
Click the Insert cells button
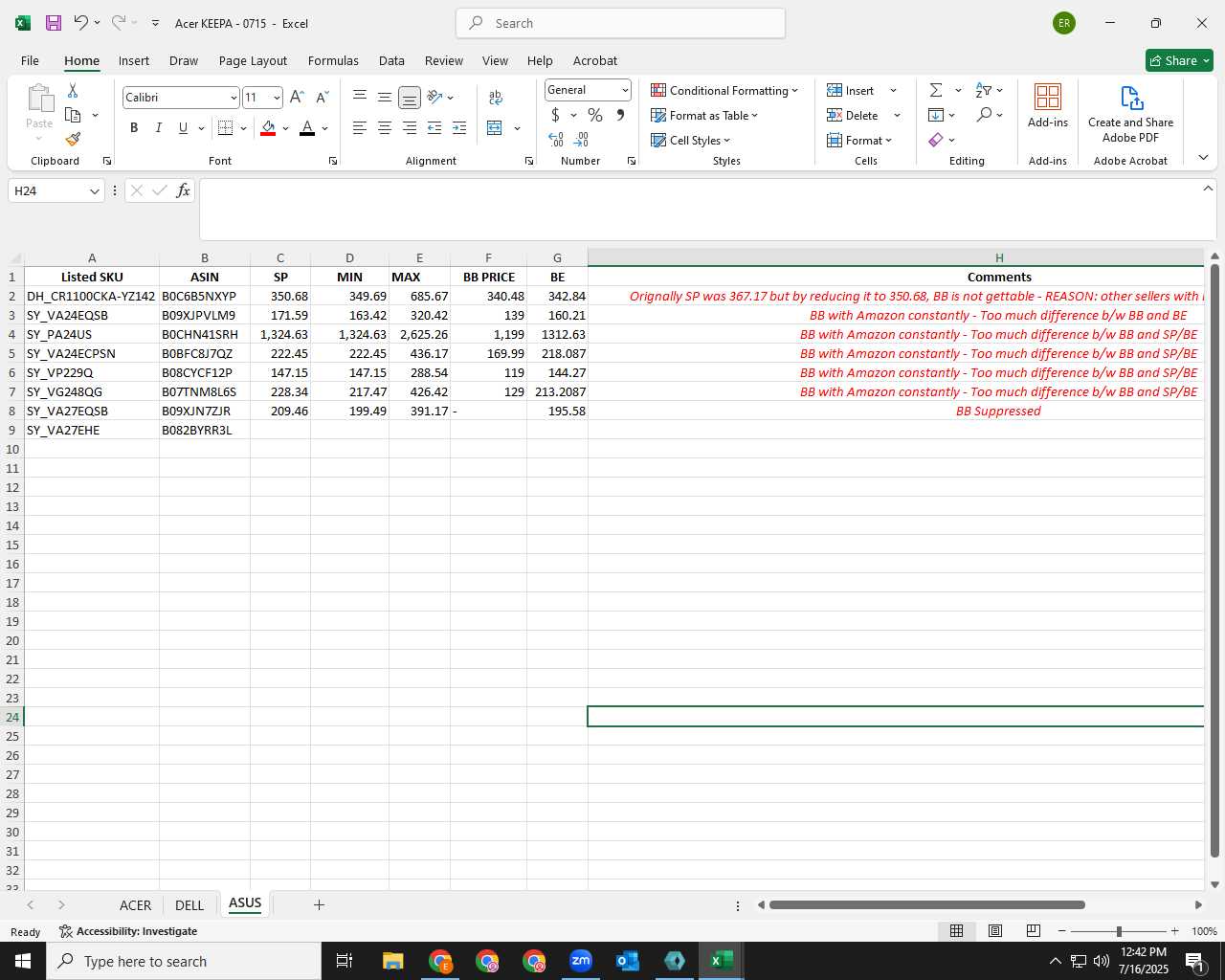851,90
